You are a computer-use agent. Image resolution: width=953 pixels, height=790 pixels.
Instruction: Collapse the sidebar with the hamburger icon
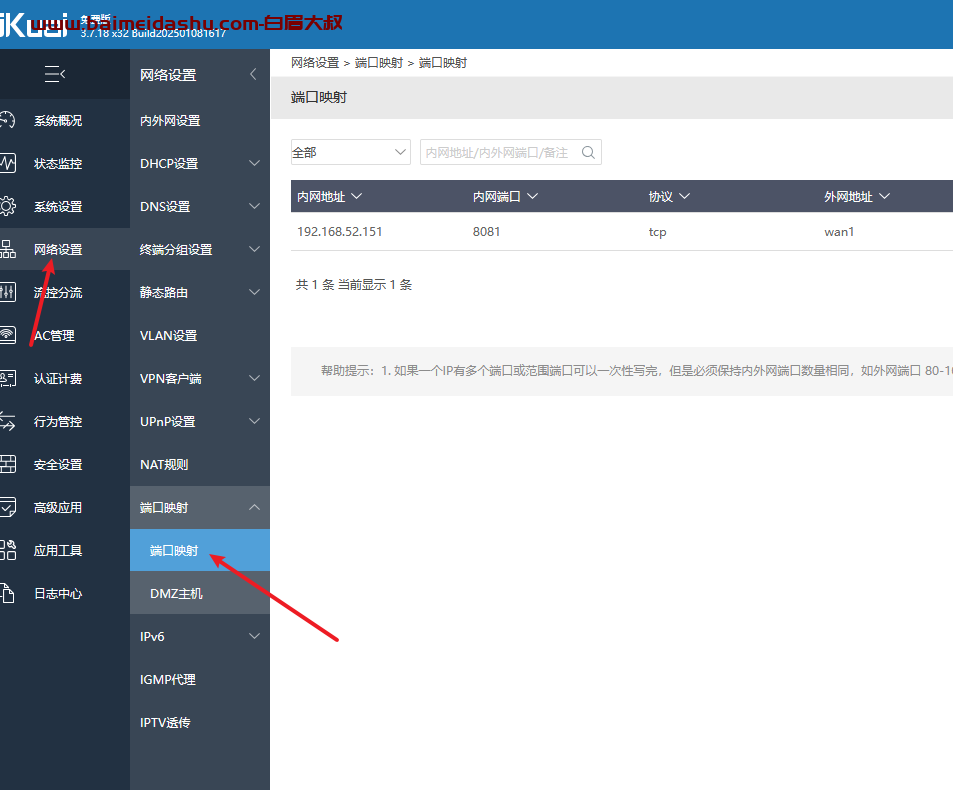pyautogui.click(x=55, y=74)
